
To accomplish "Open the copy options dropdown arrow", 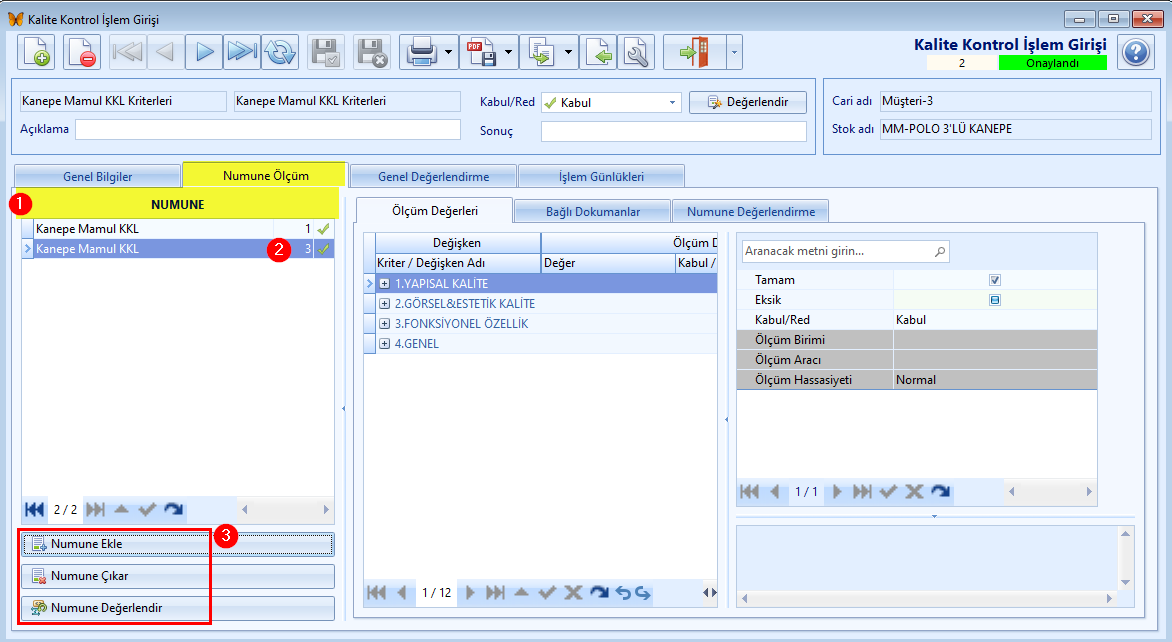I will pyautogui.click(x=568, y=52).
